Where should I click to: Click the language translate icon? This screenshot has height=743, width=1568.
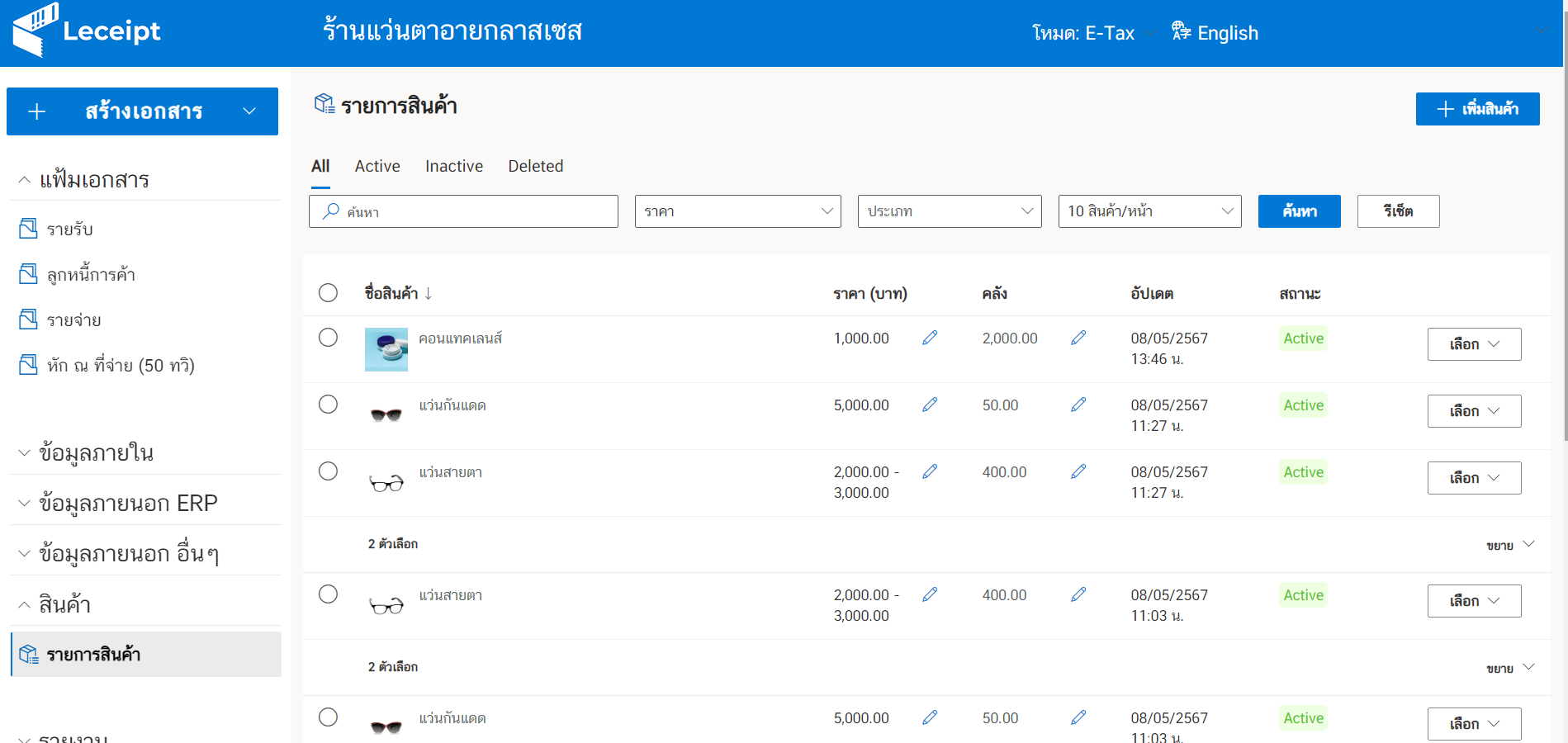click(1181, 31)
